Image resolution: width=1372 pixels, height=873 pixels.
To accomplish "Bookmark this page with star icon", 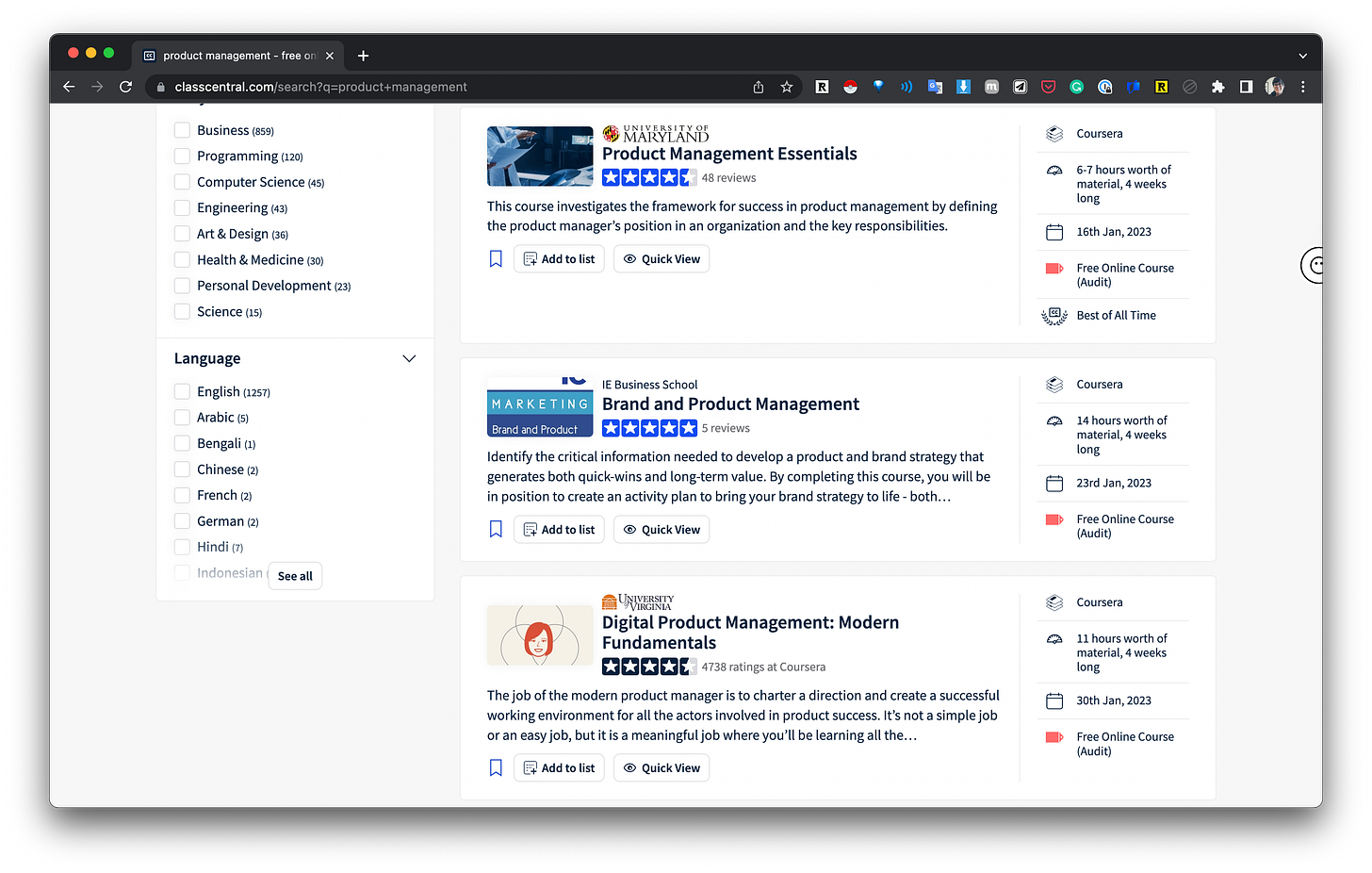I will coord(787,87).
